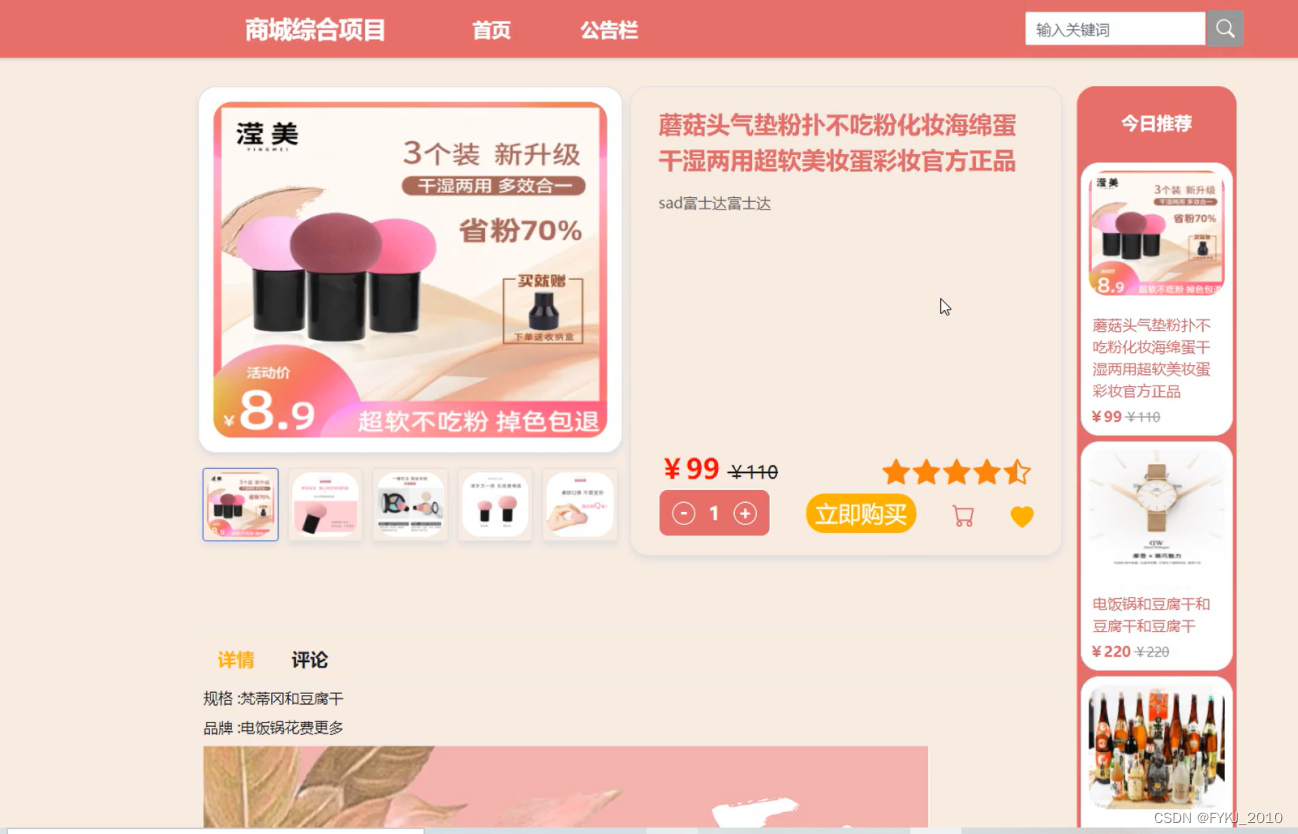The width and height of the screenshot is (1298, 834).
Task: Decrease quantity with minus button
Action: pyautogui.click(x=684, y=513)
